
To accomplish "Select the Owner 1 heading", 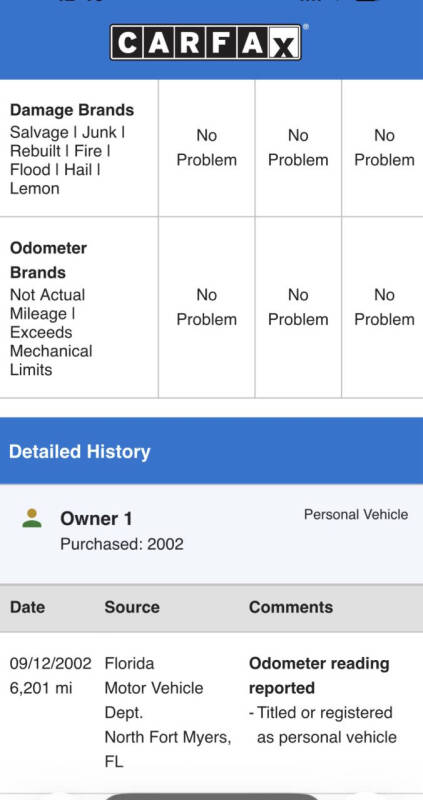I will 96,519.
